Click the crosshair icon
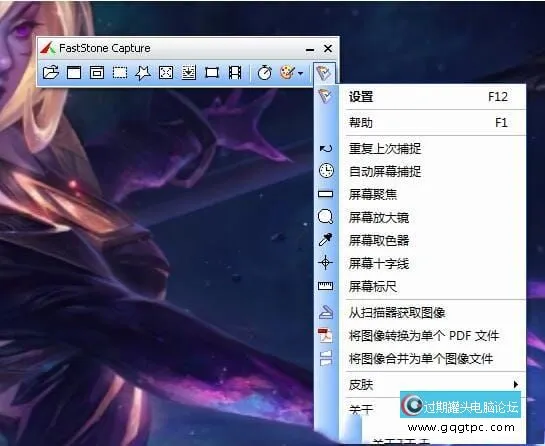Image resolution: width=545 pixels, height=446 pixels. pos(326,263)
